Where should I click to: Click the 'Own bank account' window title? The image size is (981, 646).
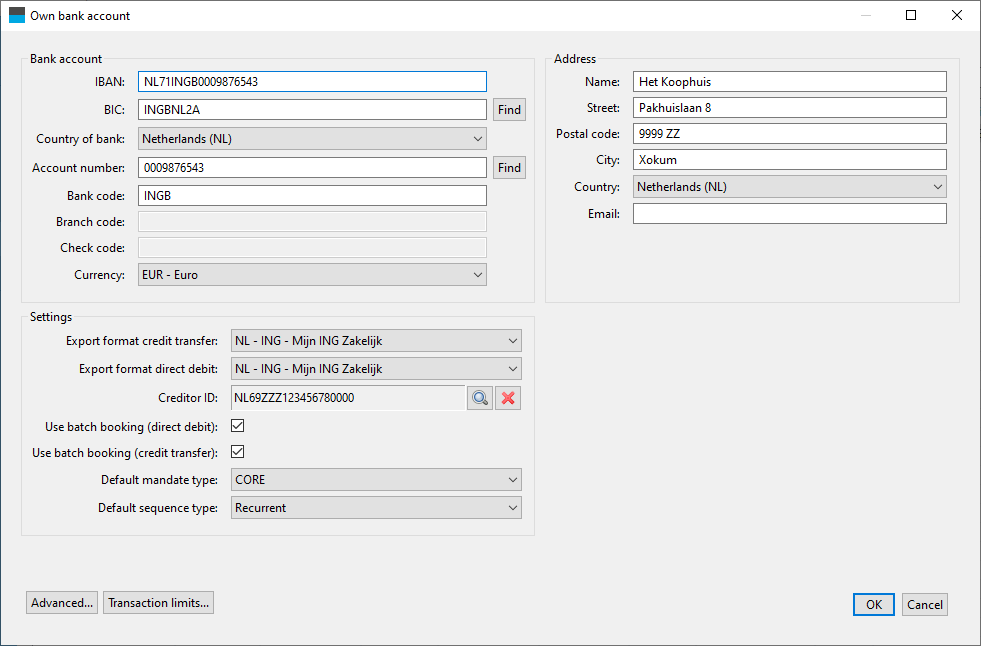80,16
